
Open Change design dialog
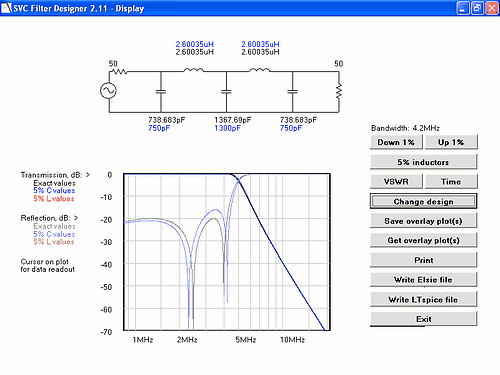point(423,201)
